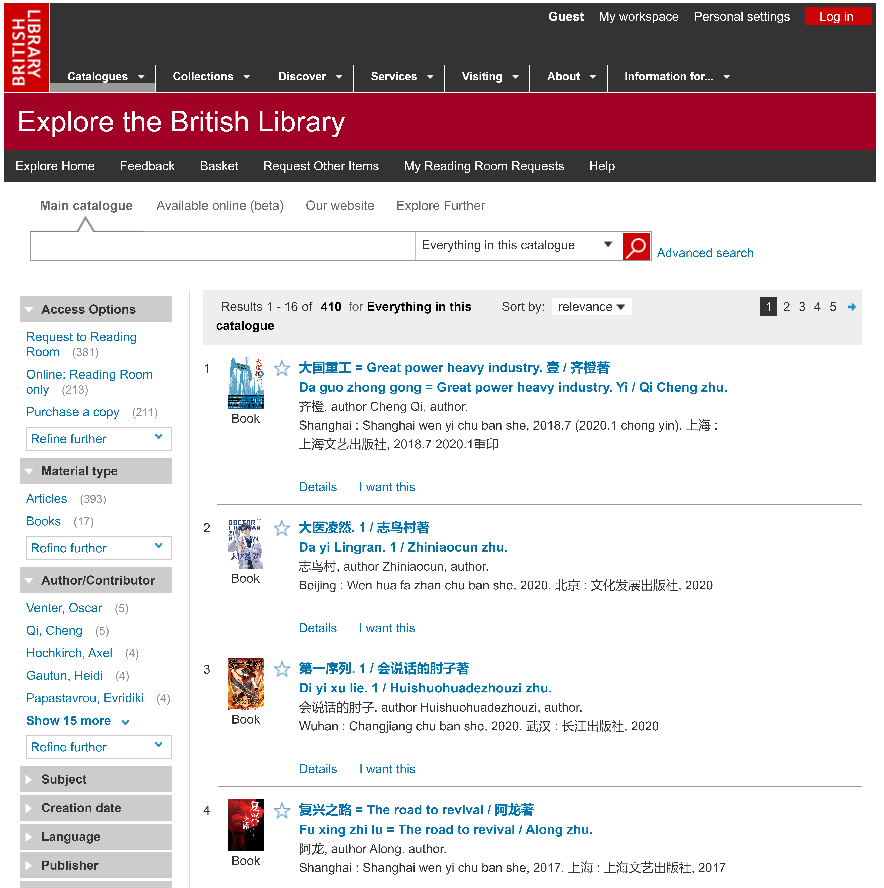This screenshot has height=888, width=884.
Task: Open Personal settings
Action: pyautogui.click(x=741, y=16)
